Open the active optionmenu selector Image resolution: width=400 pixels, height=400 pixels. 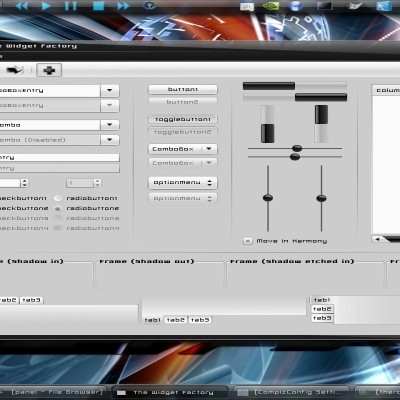click(x=183, y=182)
